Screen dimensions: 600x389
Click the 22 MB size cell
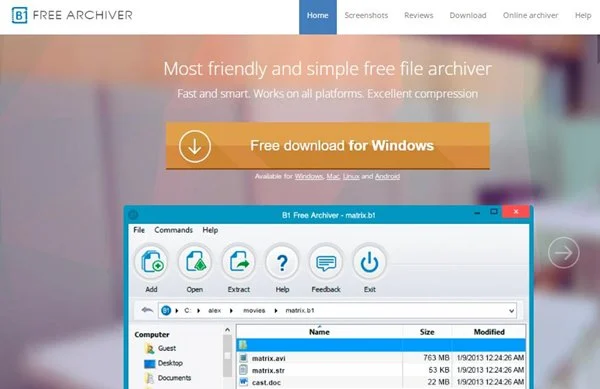point(439,382)
